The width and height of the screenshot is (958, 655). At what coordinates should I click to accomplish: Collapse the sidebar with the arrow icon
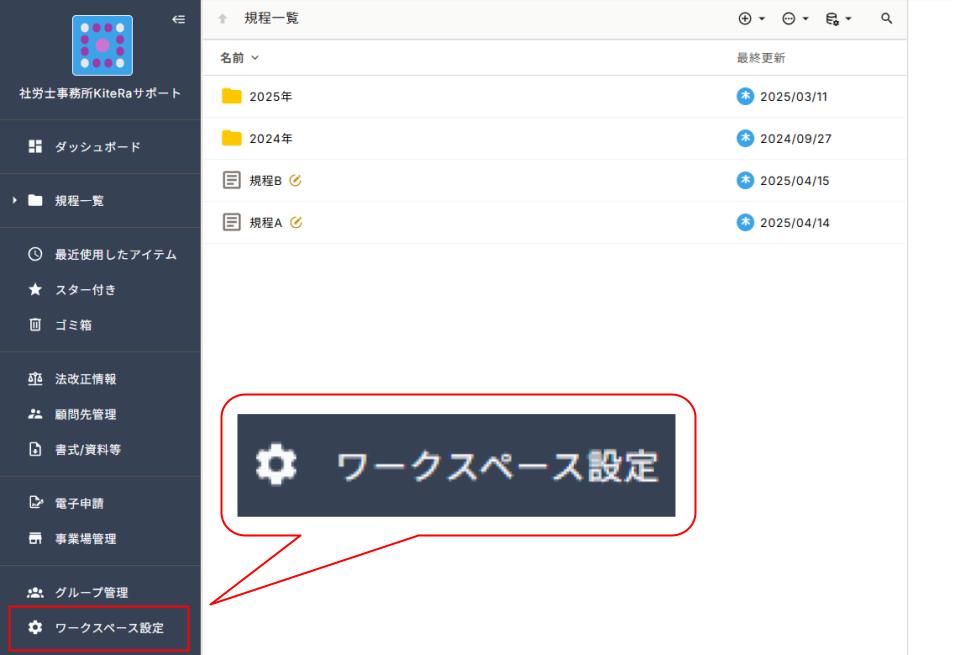[x=178, y=20]
